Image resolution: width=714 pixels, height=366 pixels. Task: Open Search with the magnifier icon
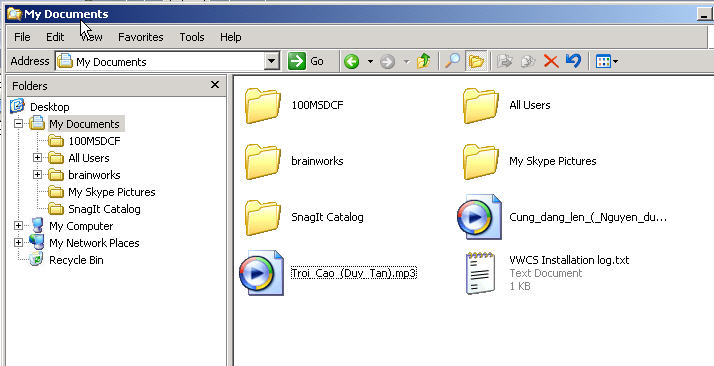coord(452,61)
